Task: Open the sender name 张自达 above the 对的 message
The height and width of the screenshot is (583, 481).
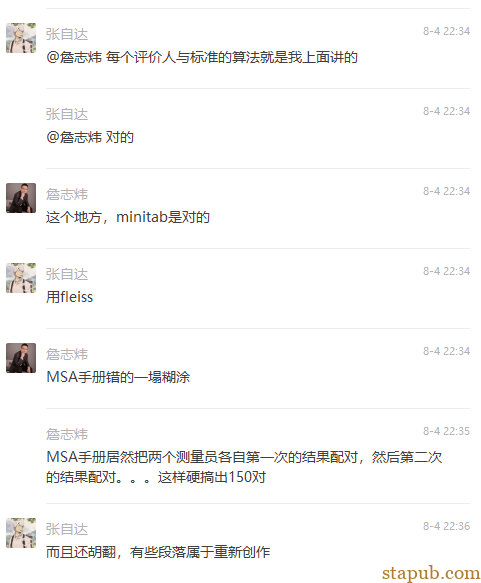Action: tap(67, 114)
